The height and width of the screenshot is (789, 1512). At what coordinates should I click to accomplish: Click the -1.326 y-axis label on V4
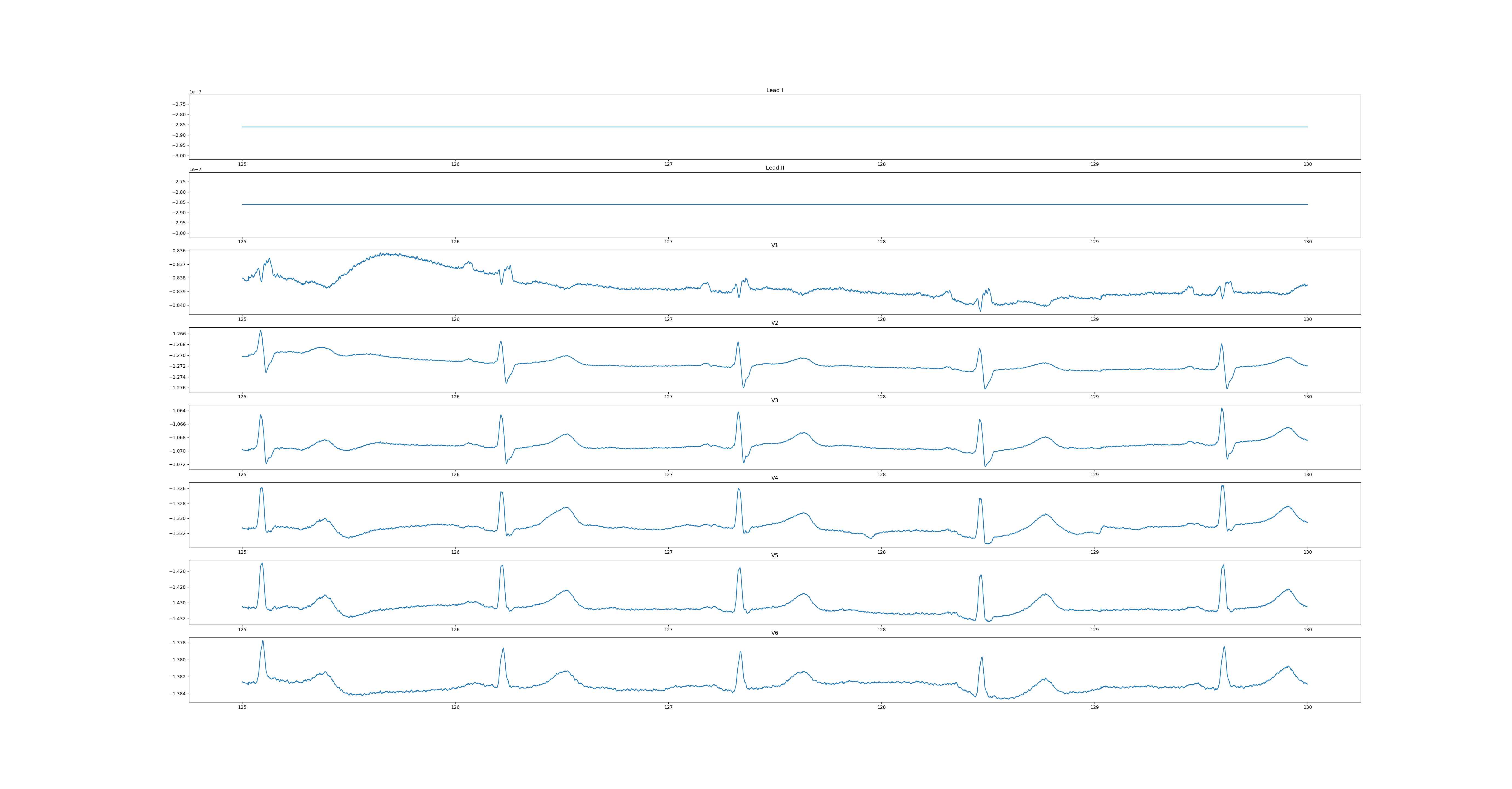pyautogui.click(x=178, y=488)
